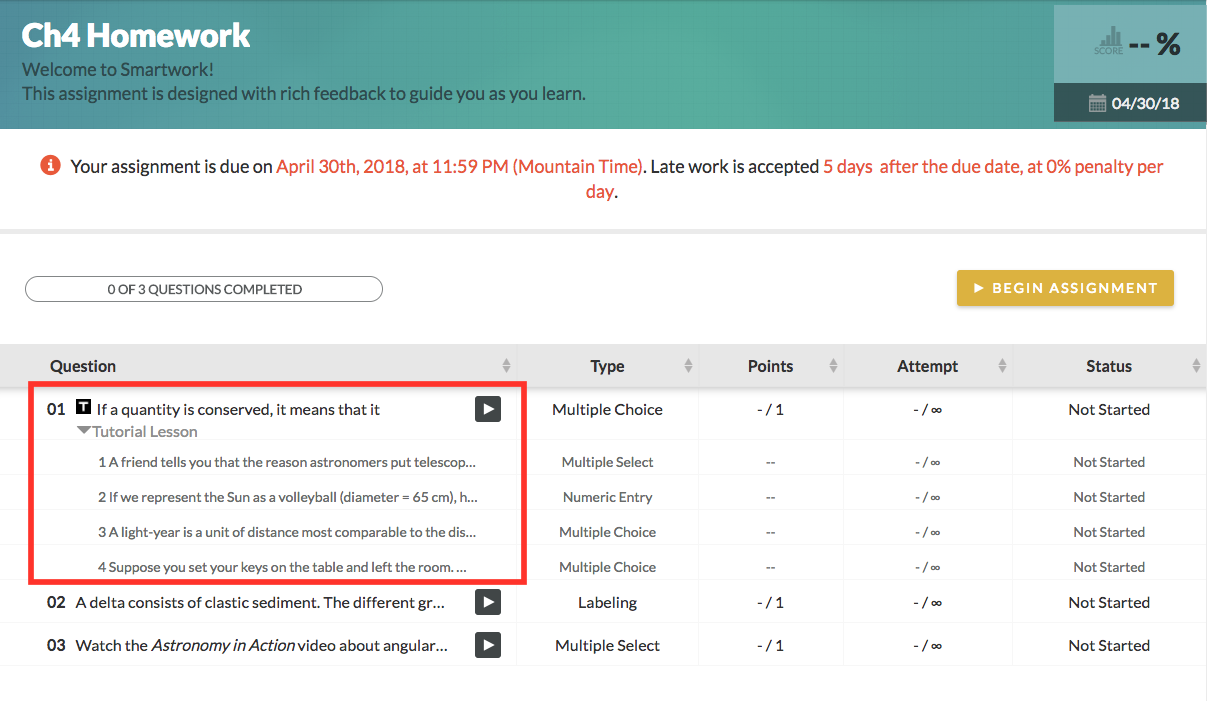The height and width of the screenshot is (701, 1207).
Task: Start question 03 via its play icon
Action: pos(487,645)
